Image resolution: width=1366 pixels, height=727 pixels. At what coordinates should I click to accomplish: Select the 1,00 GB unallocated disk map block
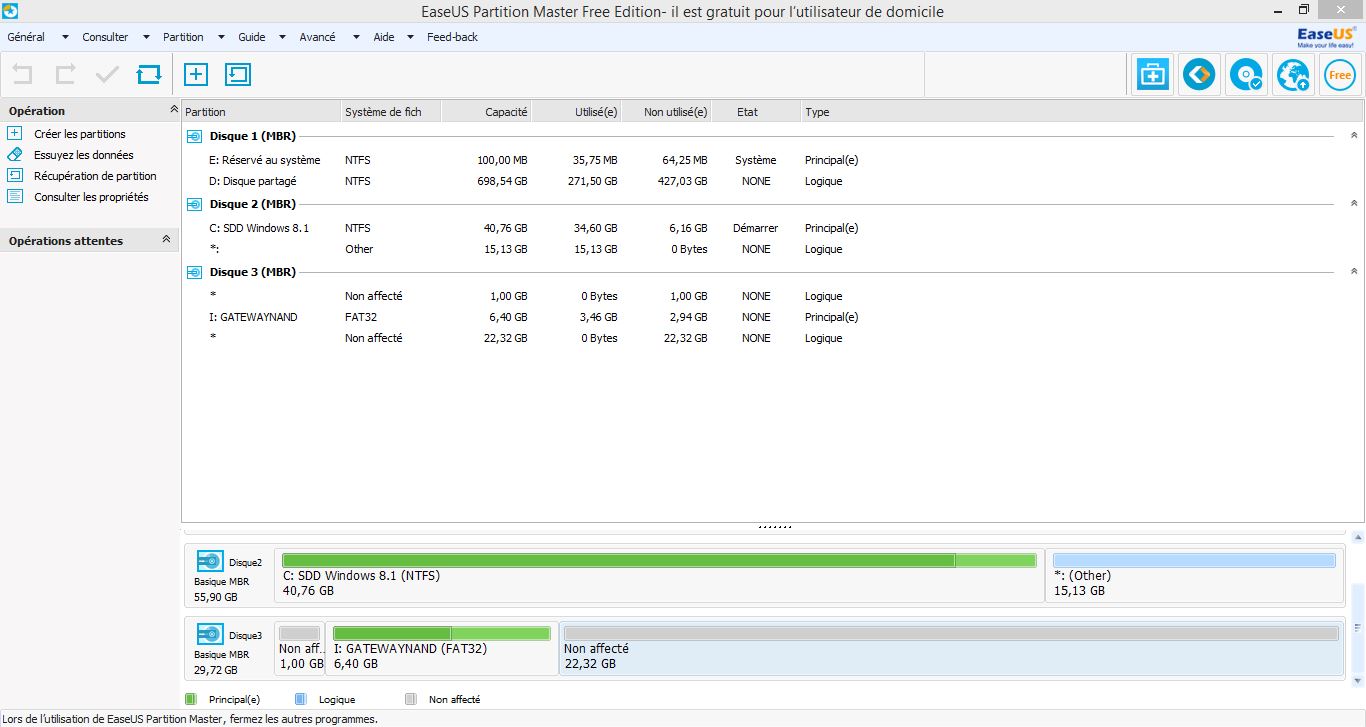tap(300, 648)
